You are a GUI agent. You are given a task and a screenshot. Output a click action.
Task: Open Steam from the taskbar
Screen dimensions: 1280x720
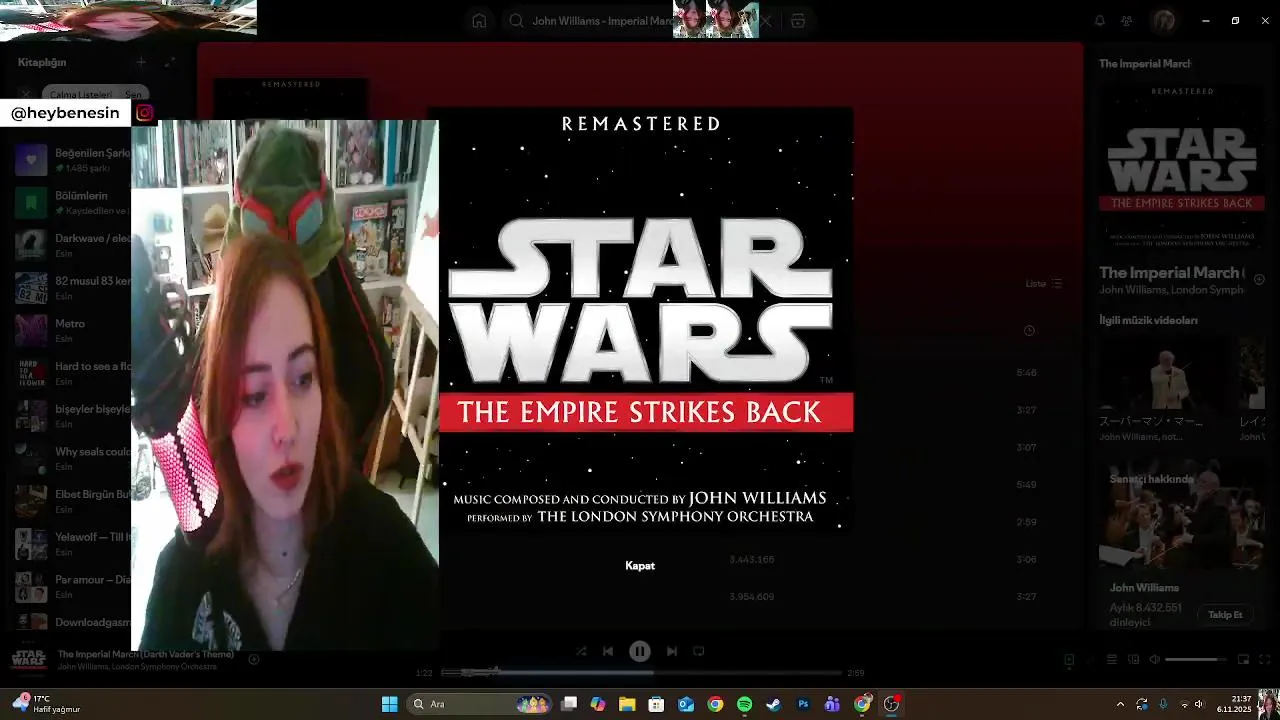[x=773, y=704]
